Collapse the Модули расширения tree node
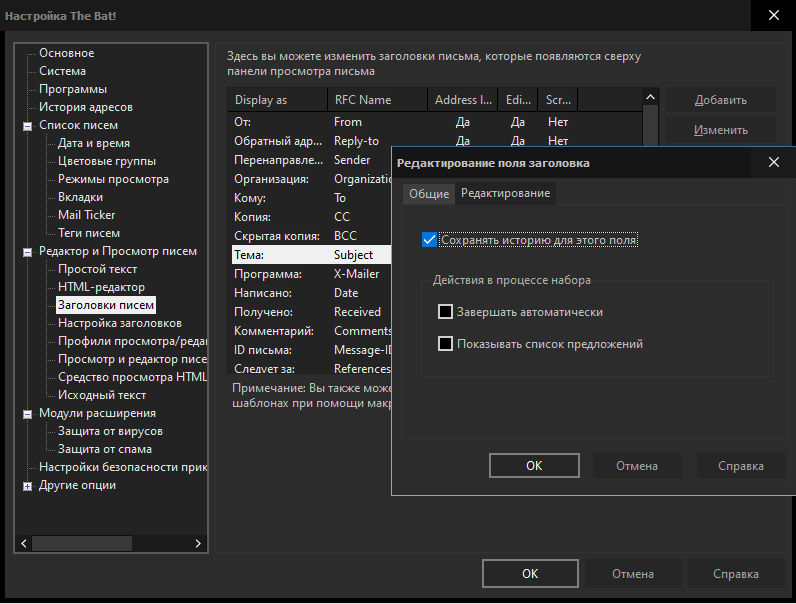 27,414
